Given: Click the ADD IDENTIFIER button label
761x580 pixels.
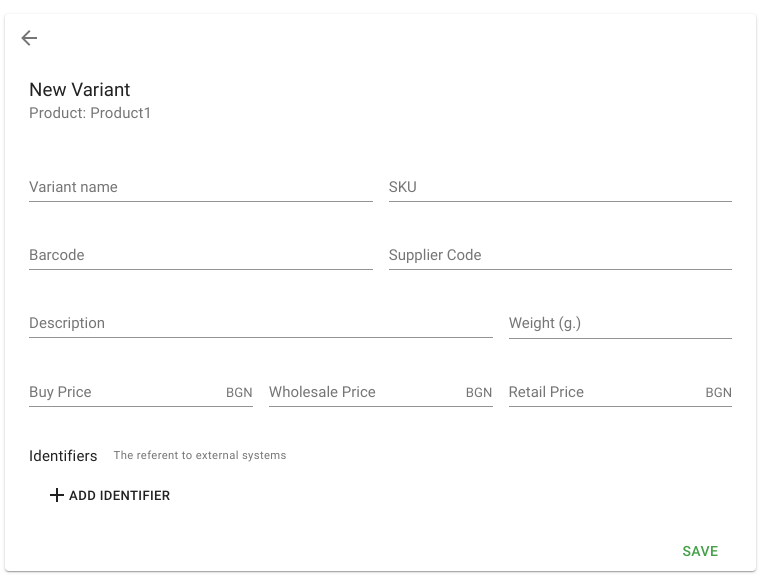Looking at the screenshot, I should tap(119, 496).
